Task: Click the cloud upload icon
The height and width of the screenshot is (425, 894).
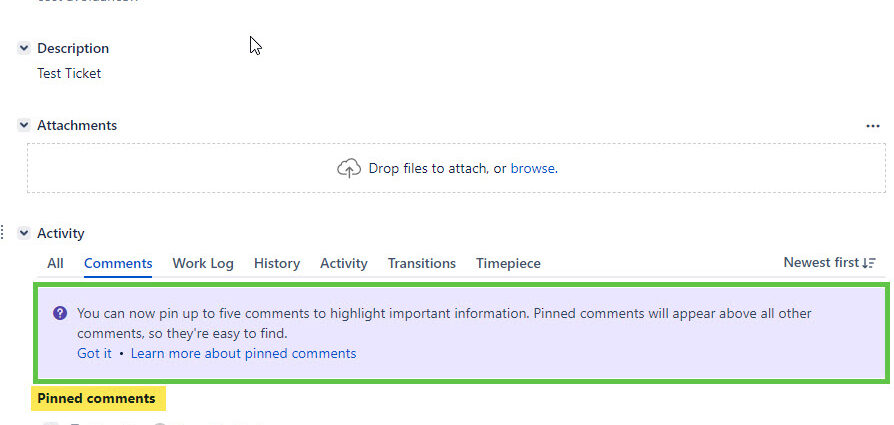Action: point(349,168)
